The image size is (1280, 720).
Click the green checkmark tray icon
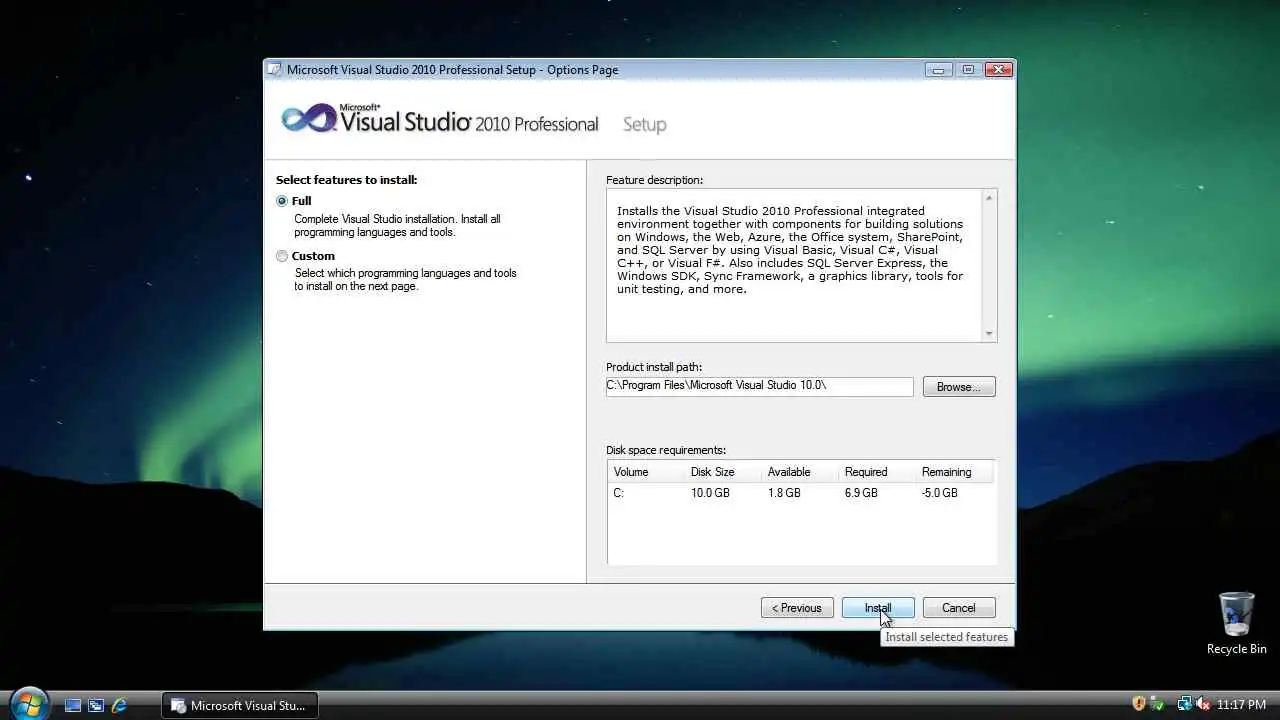pyautogui.click(x=1158, y=704)
